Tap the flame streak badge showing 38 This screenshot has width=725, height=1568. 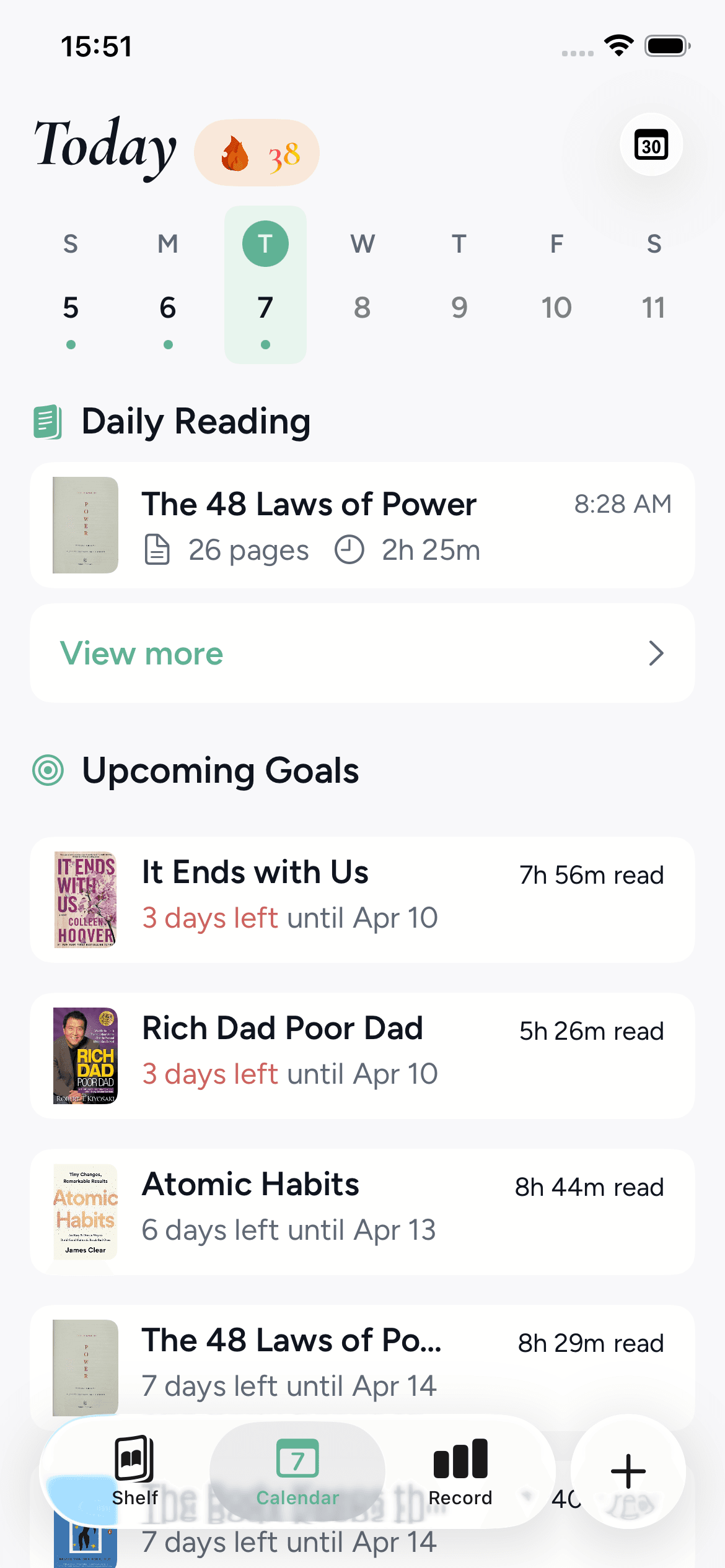click(257, 153)
